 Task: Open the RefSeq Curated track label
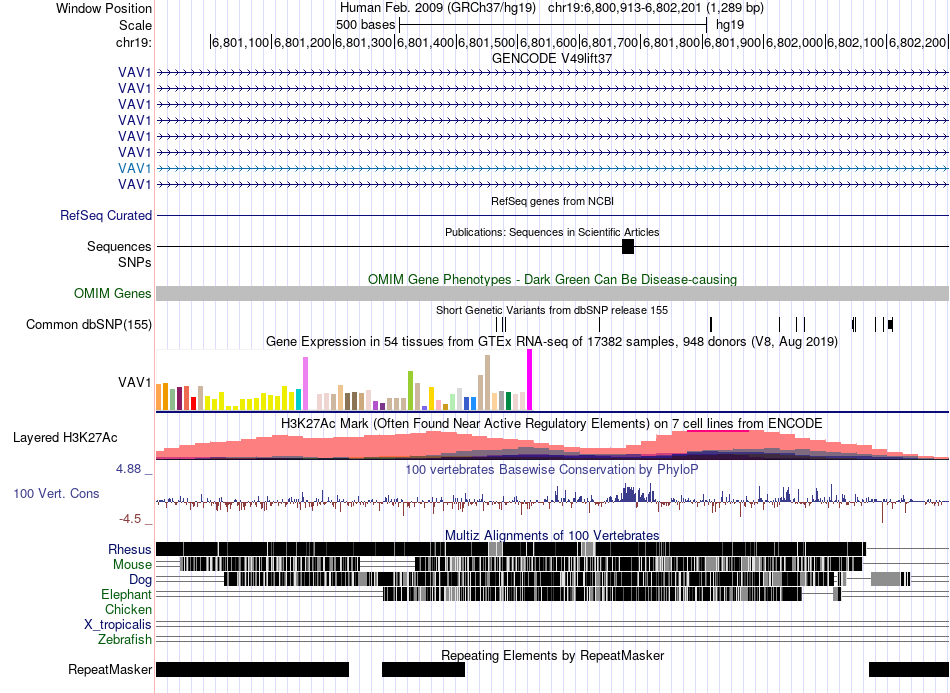[106, 216]
